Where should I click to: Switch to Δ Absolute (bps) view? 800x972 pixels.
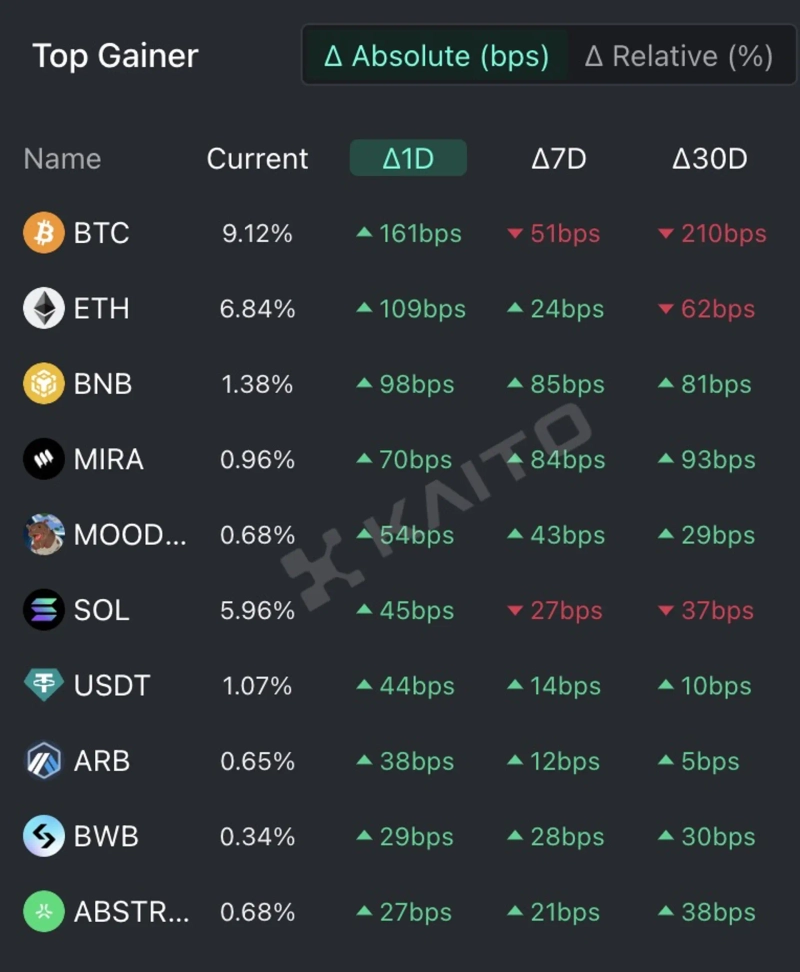(x=436, y=56)
